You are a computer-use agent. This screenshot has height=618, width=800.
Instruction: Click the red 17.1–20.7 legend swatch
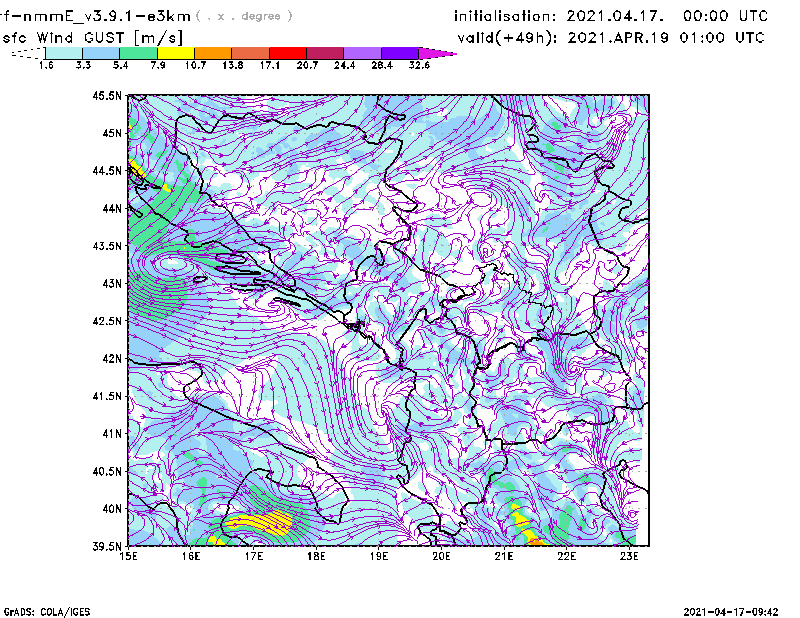(x=288, y=53)
